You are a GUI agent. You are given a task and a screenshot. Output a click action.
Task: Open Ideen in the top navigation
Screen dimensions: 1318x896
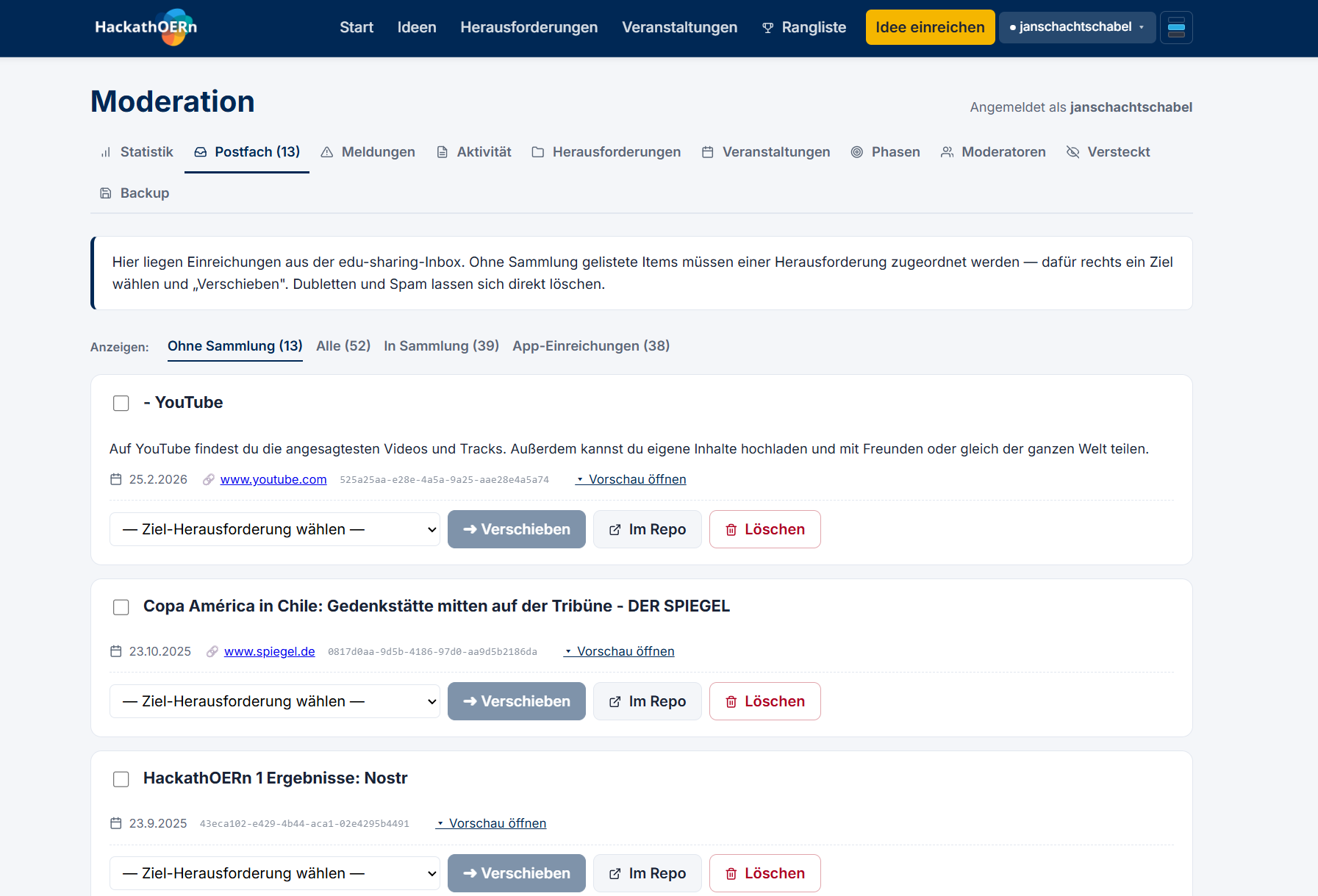click(417, 27)
